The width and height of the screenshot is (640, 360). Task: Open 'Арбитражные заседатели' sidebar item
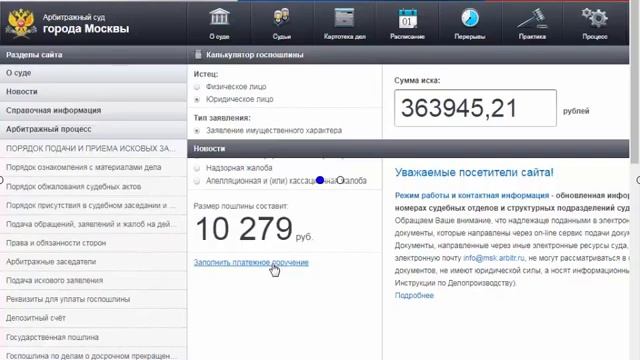(93, 262)
